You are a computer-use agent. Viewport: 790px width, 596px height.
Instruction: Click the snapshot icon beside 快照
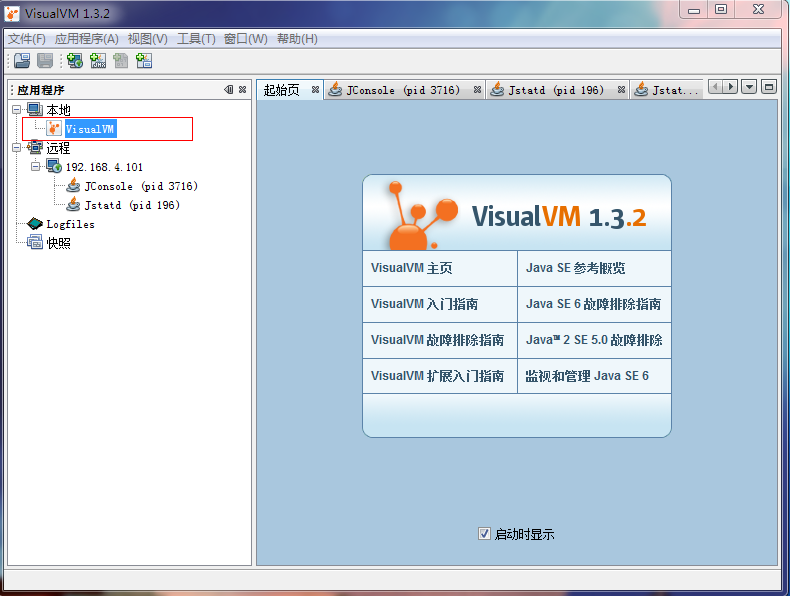pos(35,242)
